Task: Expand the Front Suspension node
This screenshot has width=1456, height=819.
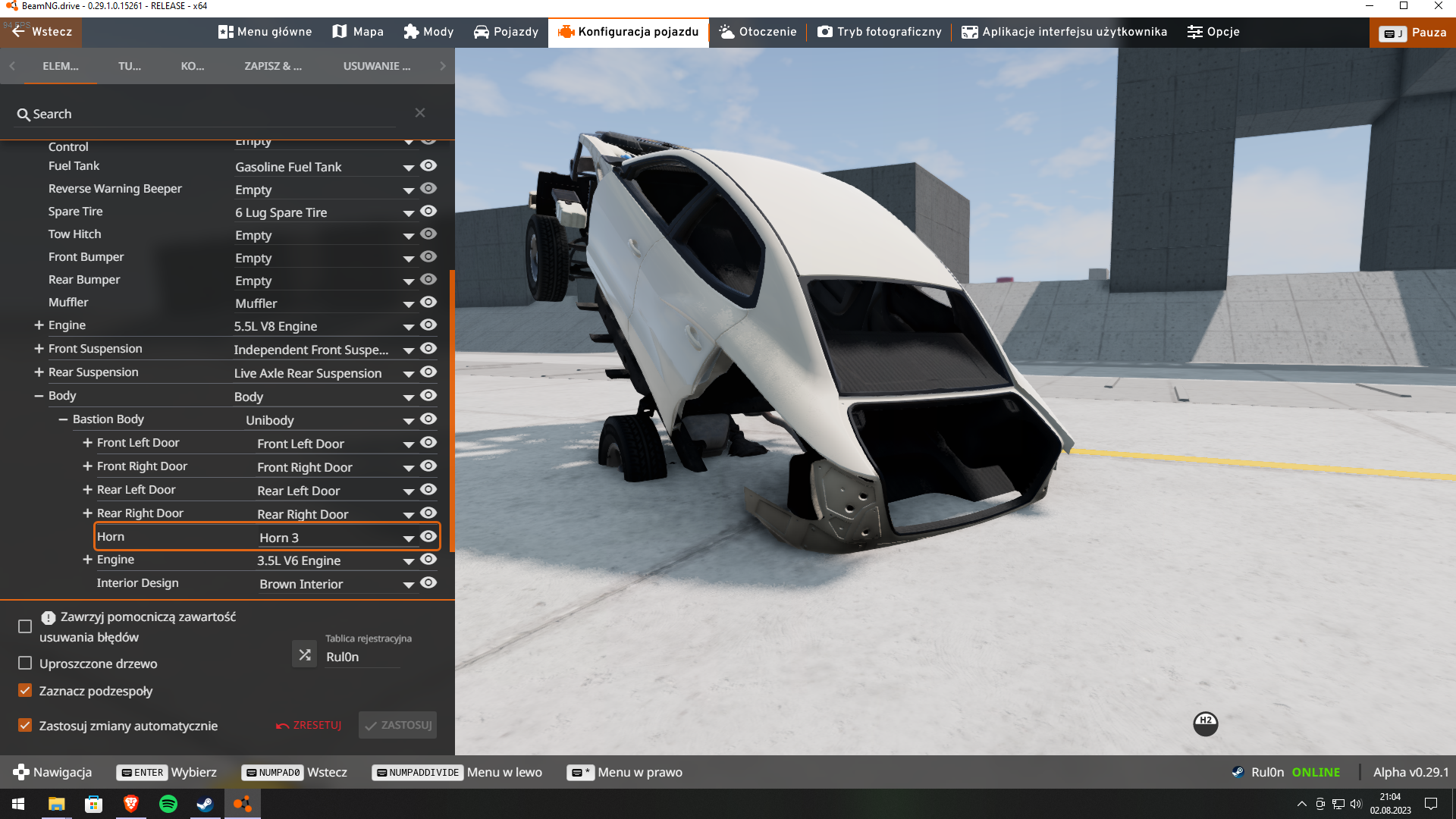Action: pyautogui.click(x=39, y=348)
